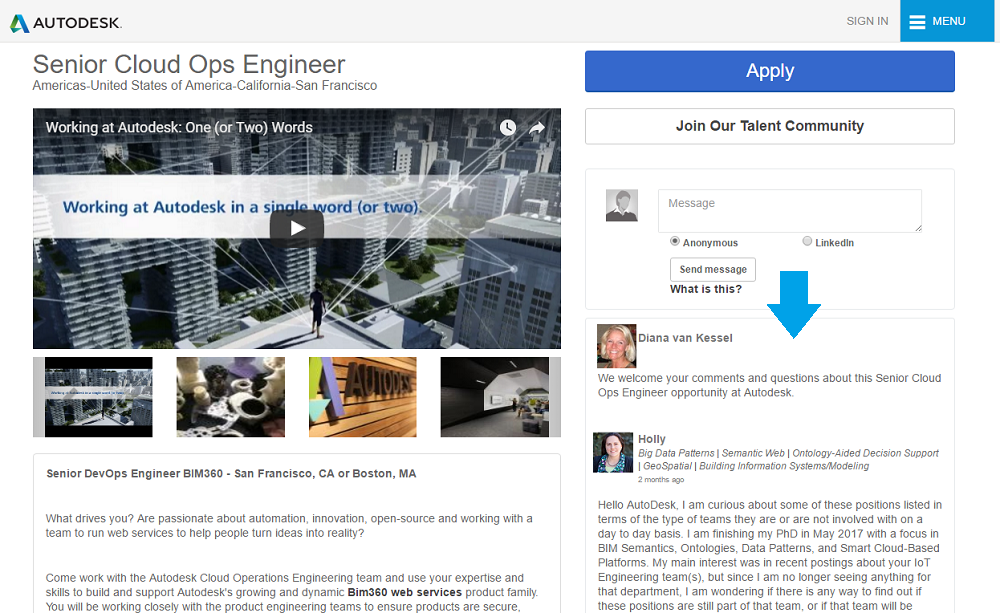Click Holly's 'Hello AutoDesk' comment text
This screenshot has width=1000, height=613.
click(770, 555)
